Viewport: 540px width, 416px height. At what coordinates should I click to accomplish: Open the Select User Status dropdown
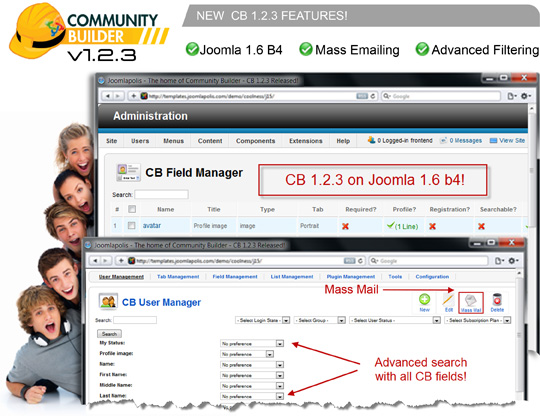pos(395,320)
